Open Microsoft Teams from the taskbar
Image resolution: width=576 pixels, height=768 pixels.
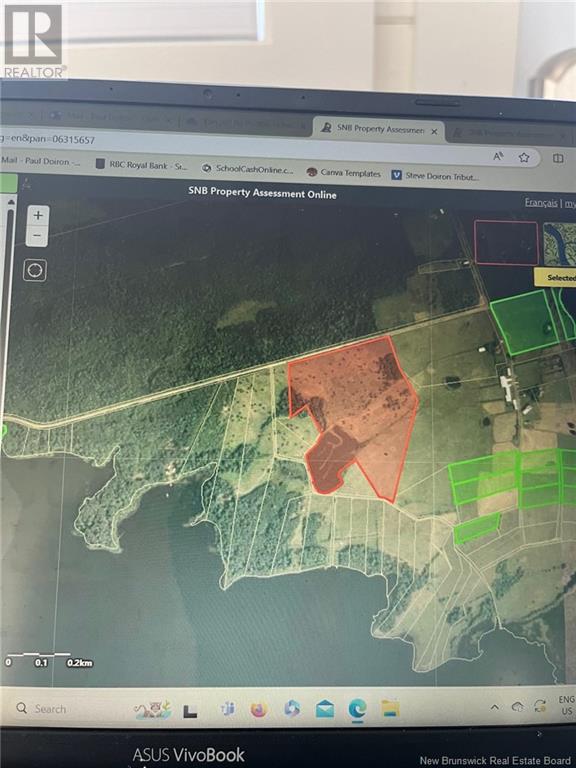pos(227,709)
